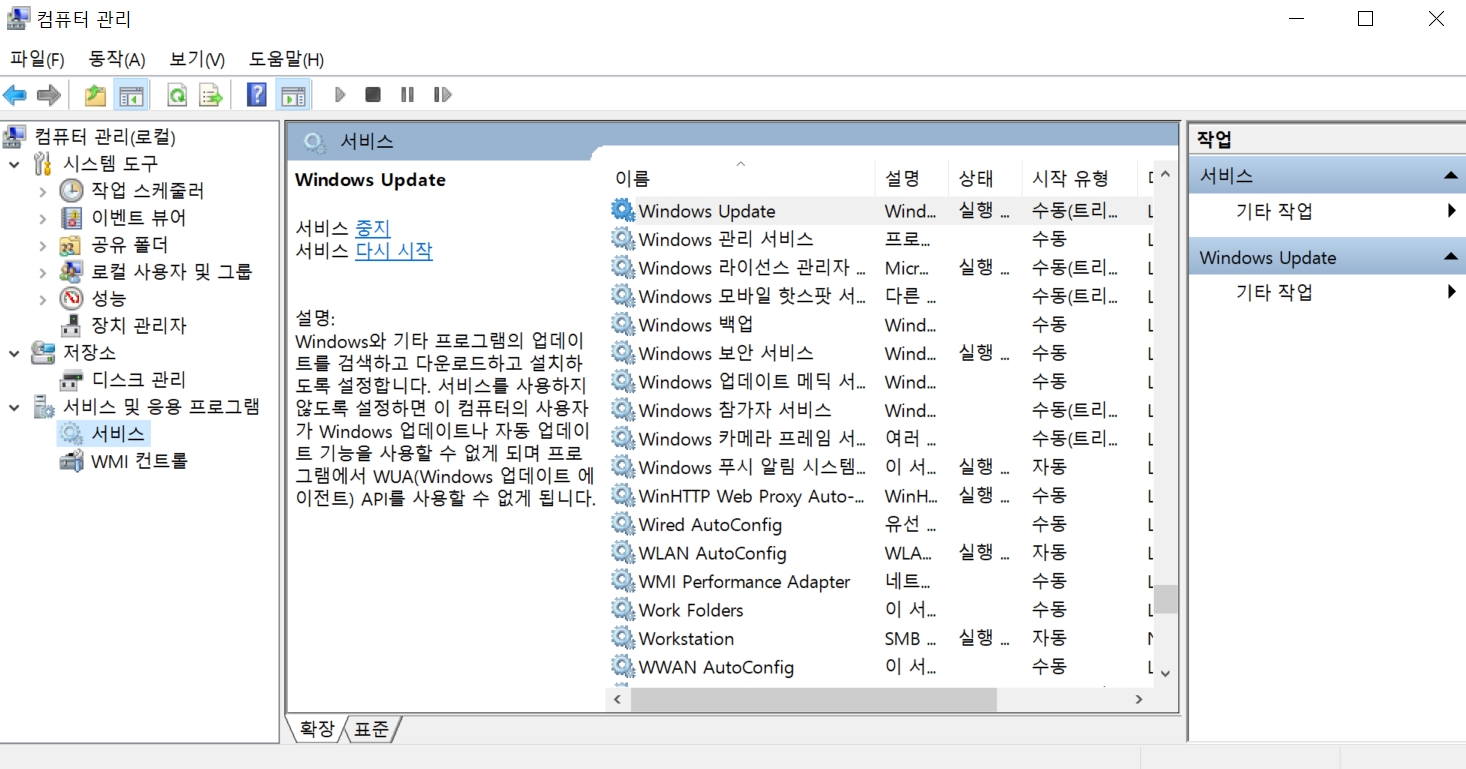This screenshot has width=1466, height=769.
Task: Select the Wired AutoConfig service
Action: click(x=879, y=524)
